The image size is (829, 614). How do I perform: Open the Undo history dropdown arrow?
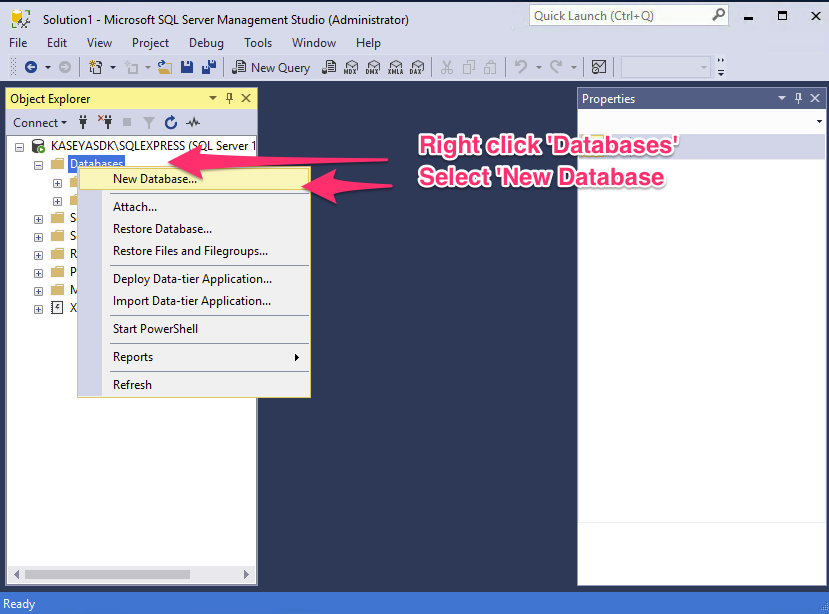pyautogui.click(x=539, y=68)
